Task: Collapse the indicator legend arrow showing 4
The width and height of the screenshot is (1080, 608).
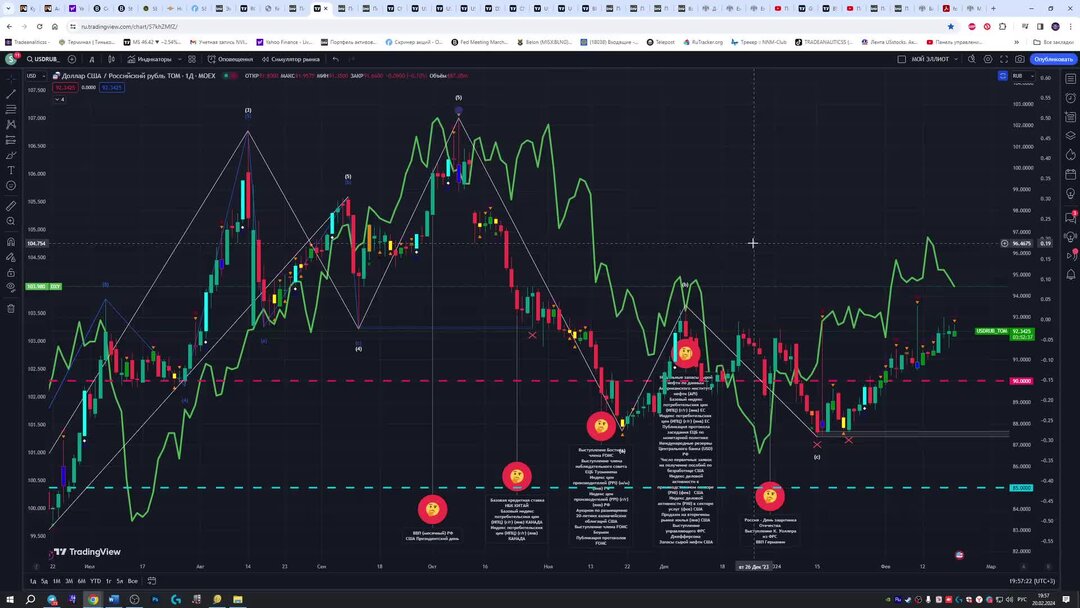Action: 60,99
